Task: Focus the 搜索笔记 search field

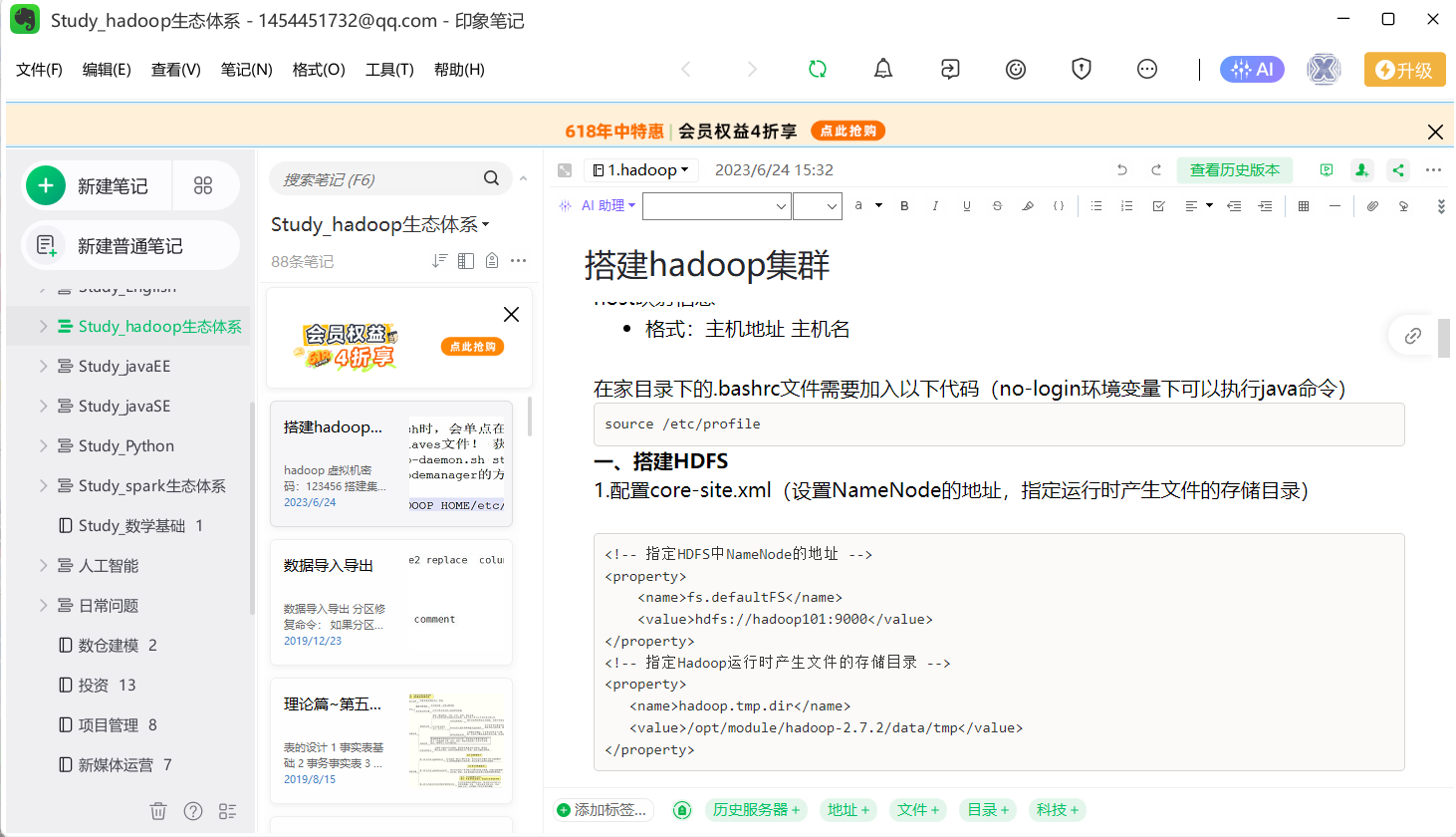Action: [x=389, y=179]
